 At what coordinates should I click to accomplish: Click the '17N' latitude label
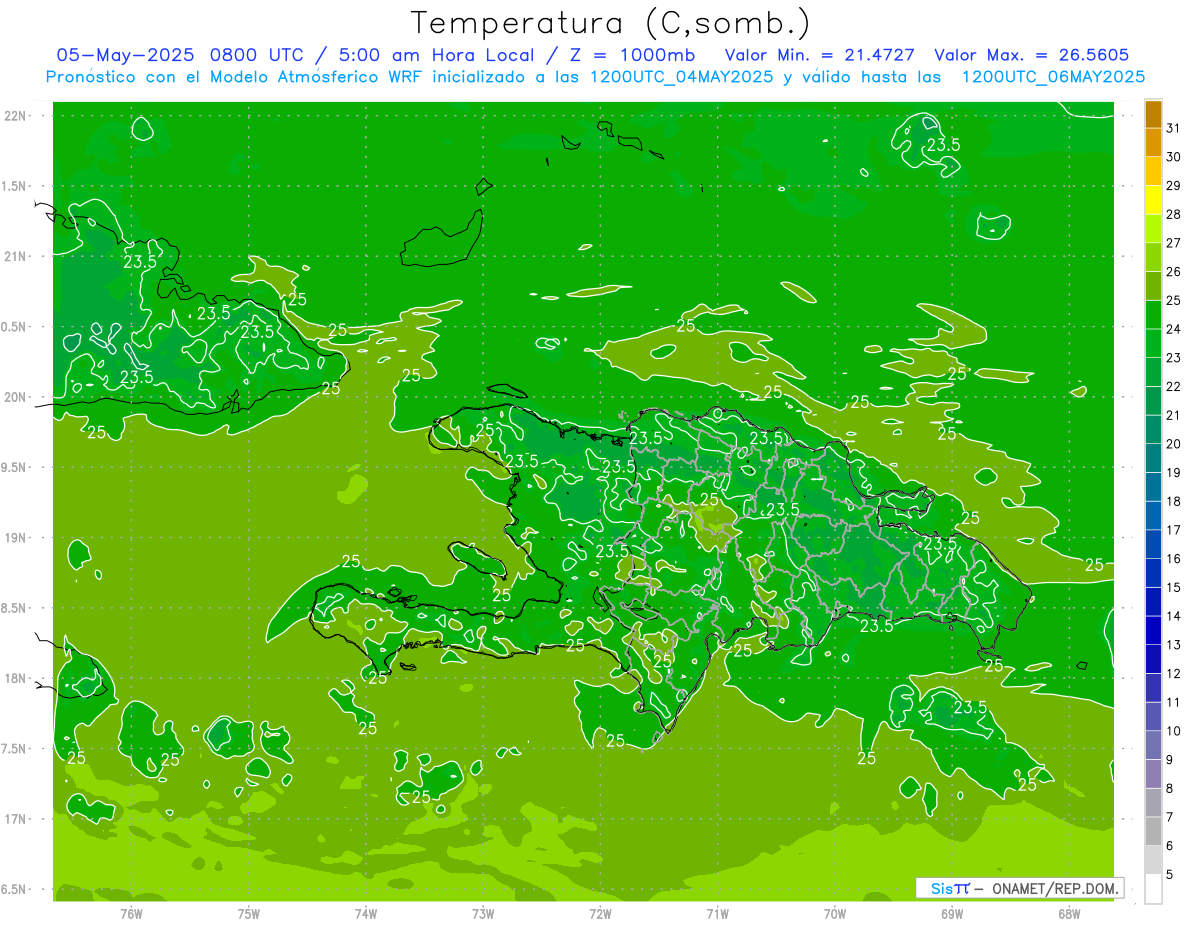[x=16, y=819]
